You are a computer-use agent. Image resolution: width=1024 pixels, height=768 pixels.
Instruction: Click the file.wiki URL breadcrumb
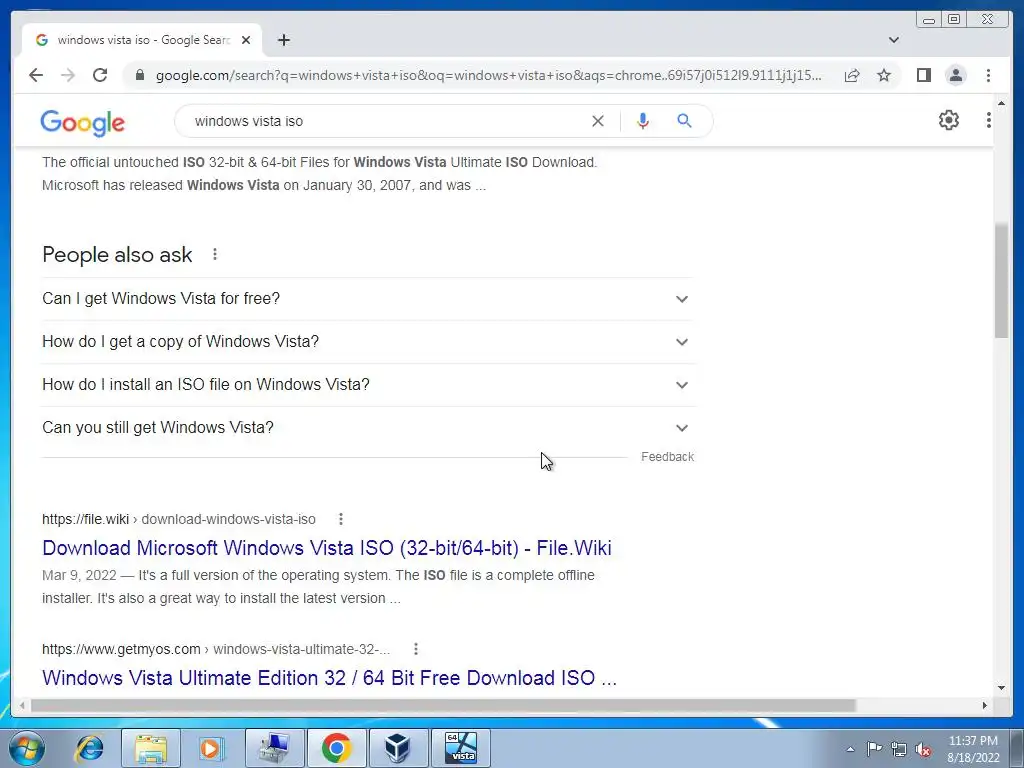click(x=179, y=519)
